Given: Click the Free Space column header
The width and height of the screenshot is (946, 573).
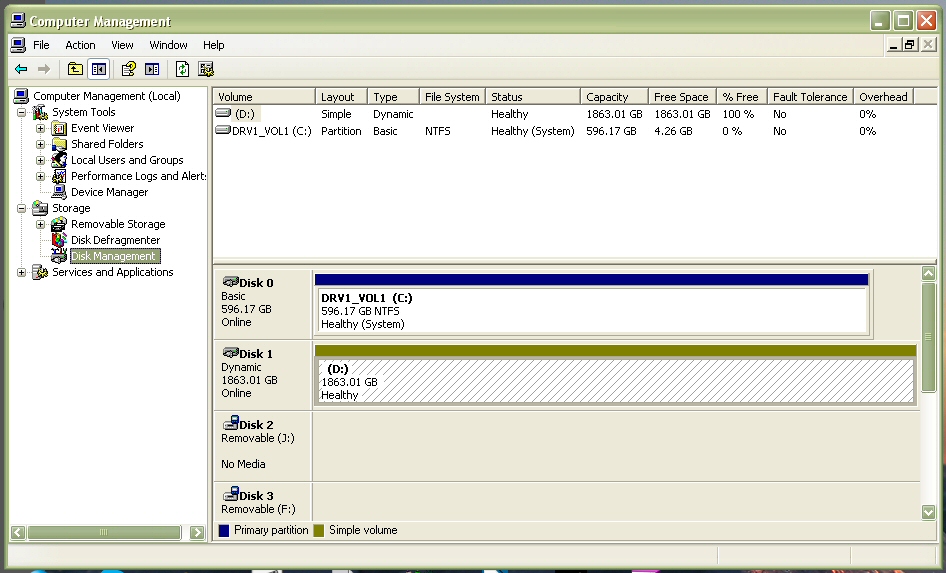Looking at the screenshot, I should point(680,97).
